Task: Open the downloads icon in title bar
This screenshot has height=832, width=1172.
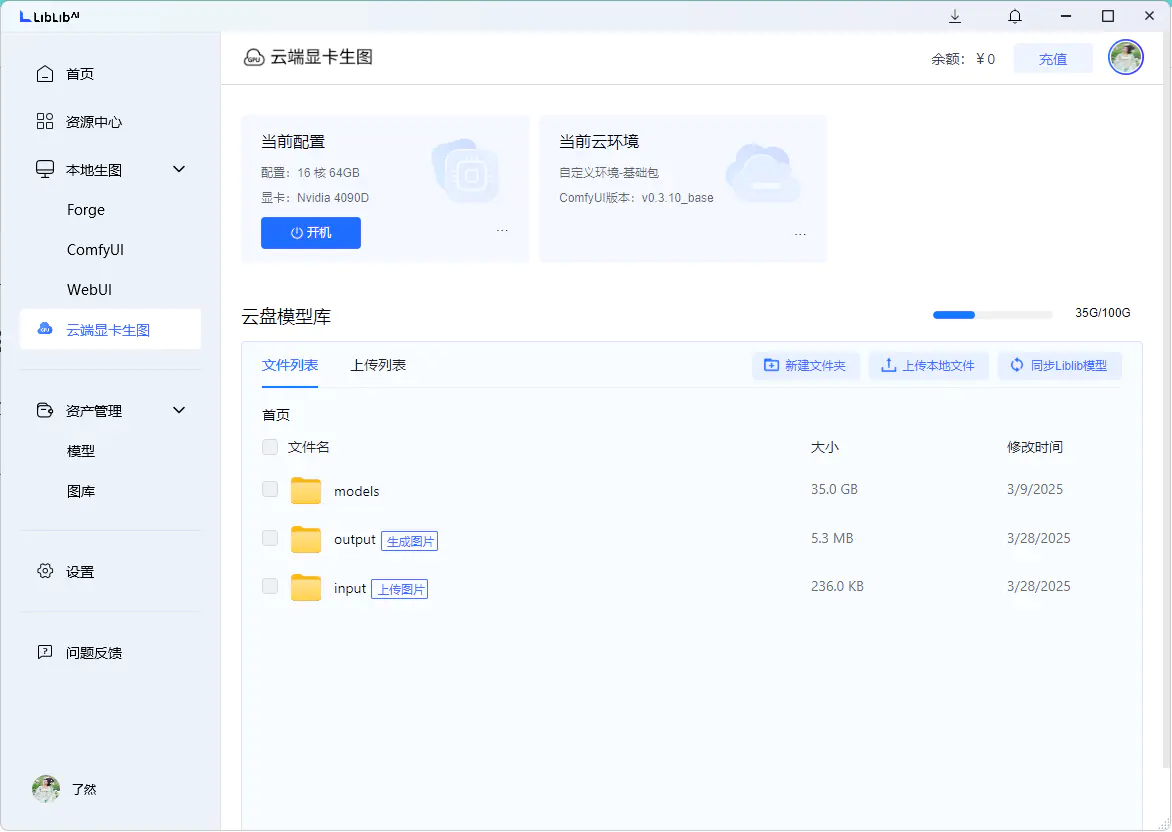Action: pos(954,16)
